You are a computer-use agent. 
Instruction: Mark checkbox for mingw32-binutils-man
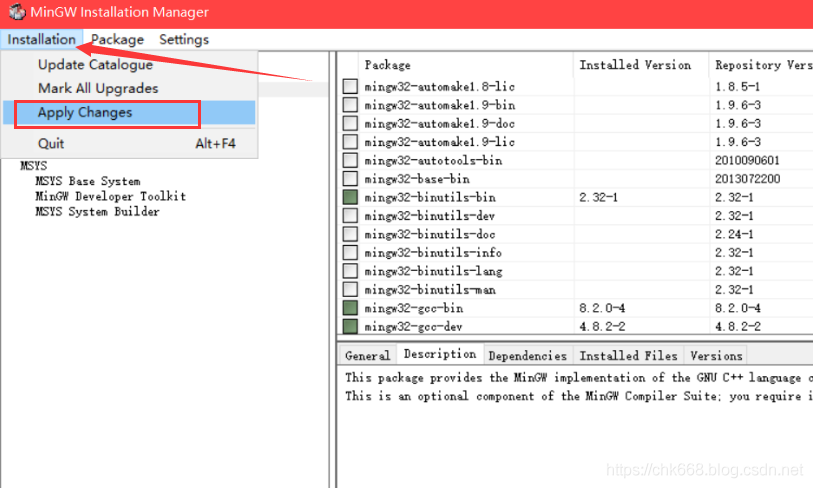[x=350, y=289]
